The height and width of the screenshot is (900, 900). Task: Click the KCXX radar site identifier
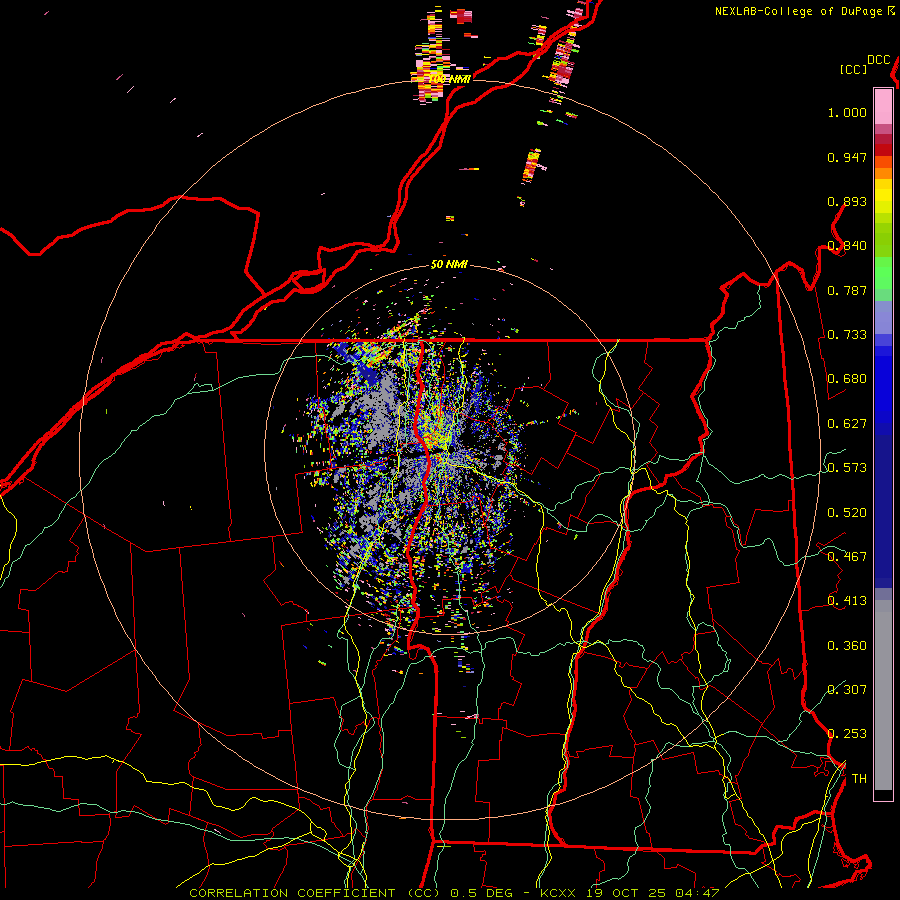click(557, 893)
